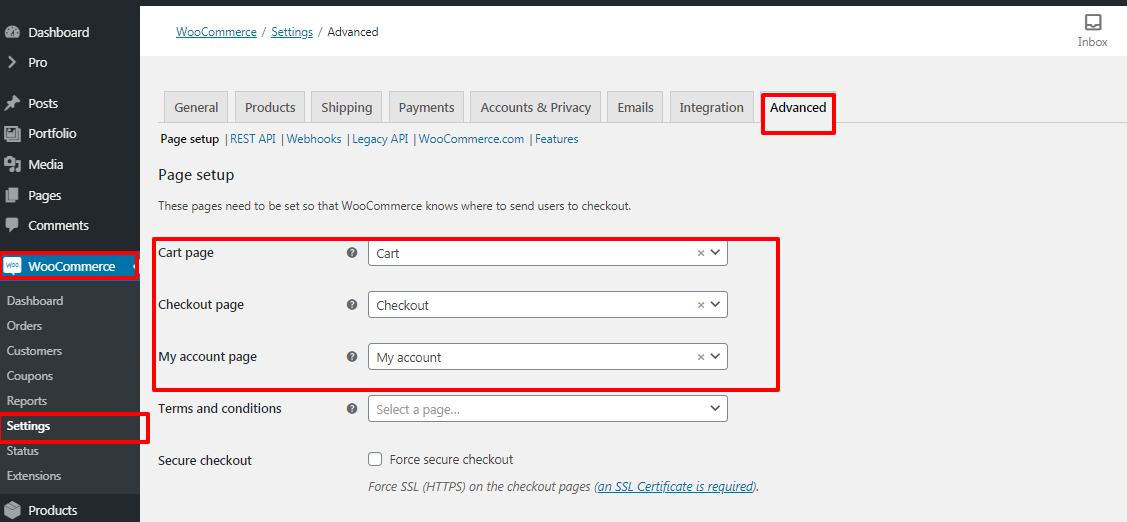The image size is (1127, 522).
Task: Open the REST API subsection
Action: pyautogui.click(x=253, y=139)
